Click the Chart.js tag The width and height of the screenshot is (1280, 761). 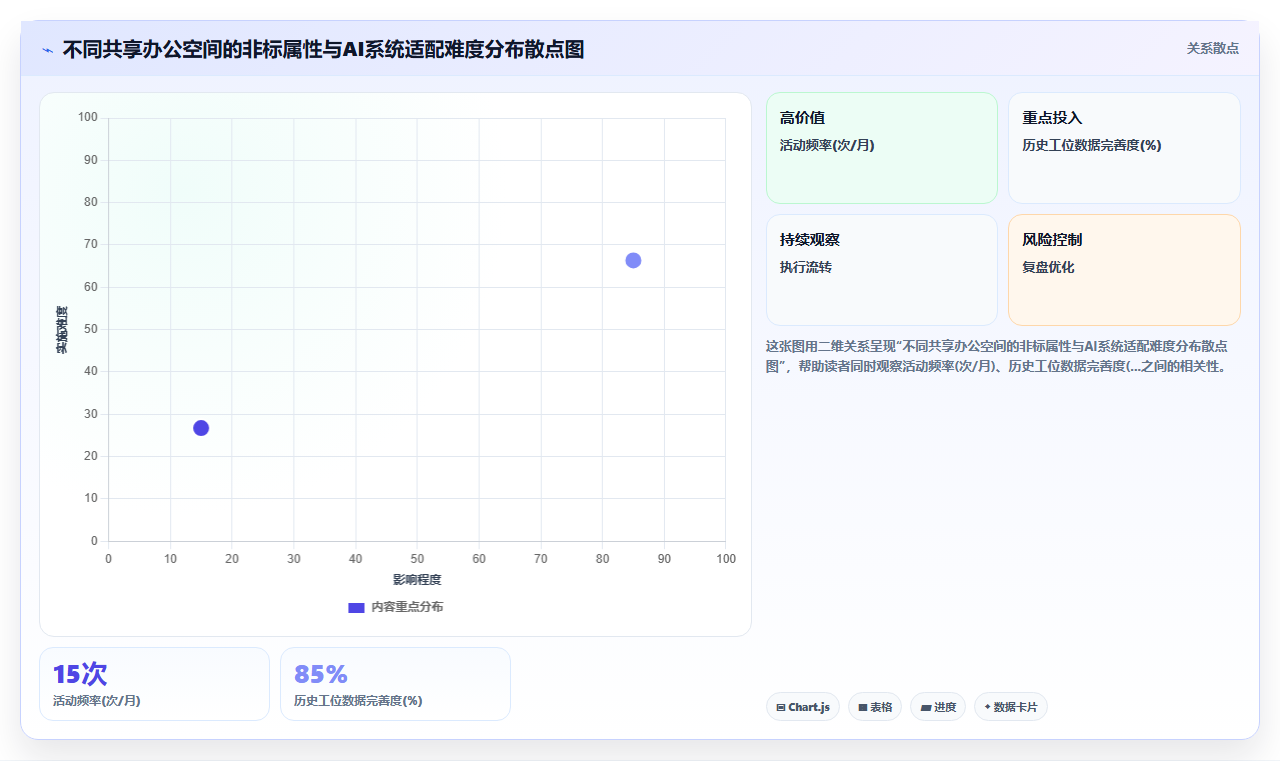tap(803, 707)
